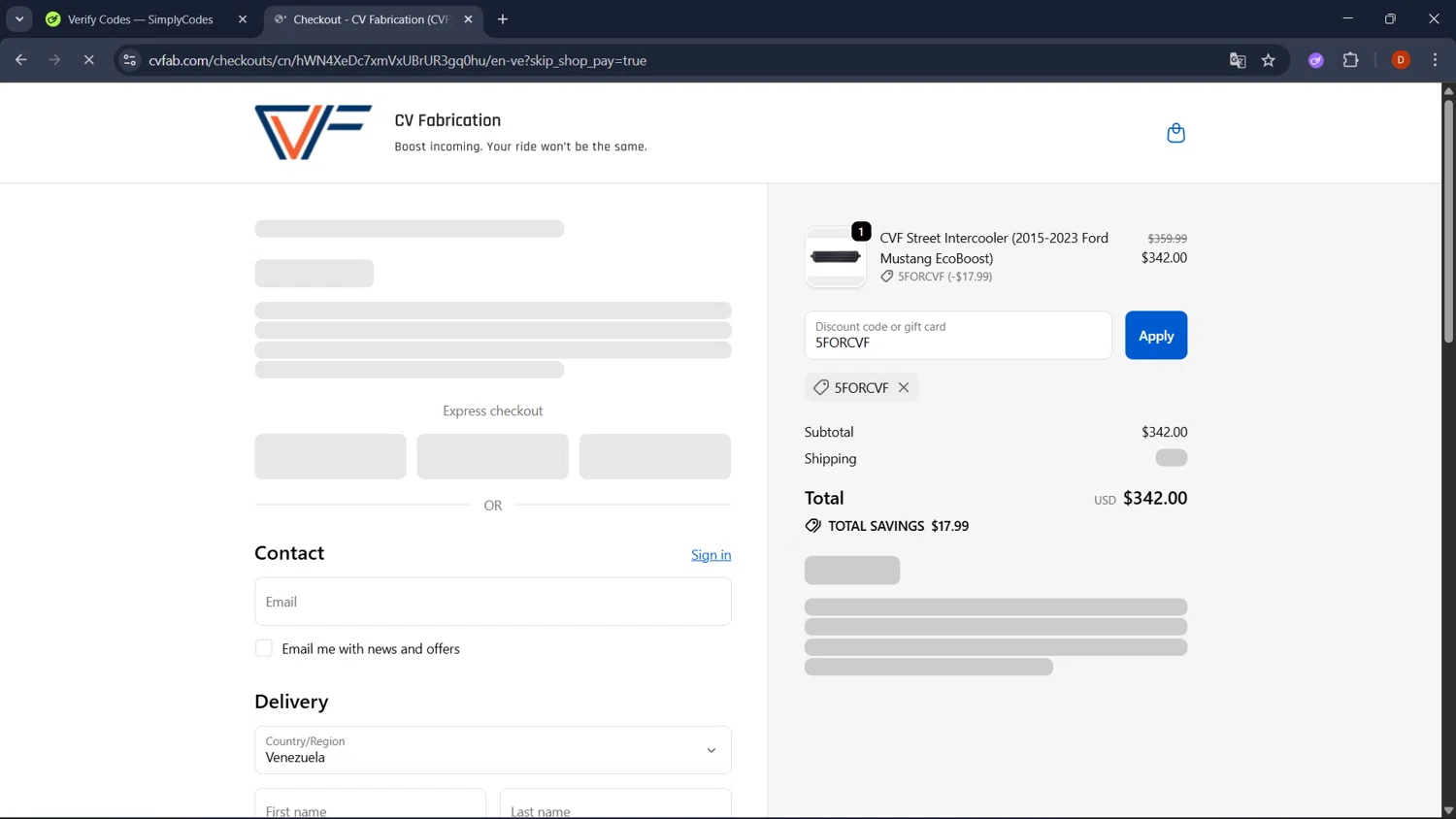
Task: Open the tab search dropdown arrow
Action: pyautogui.click(x=19, y=19)
